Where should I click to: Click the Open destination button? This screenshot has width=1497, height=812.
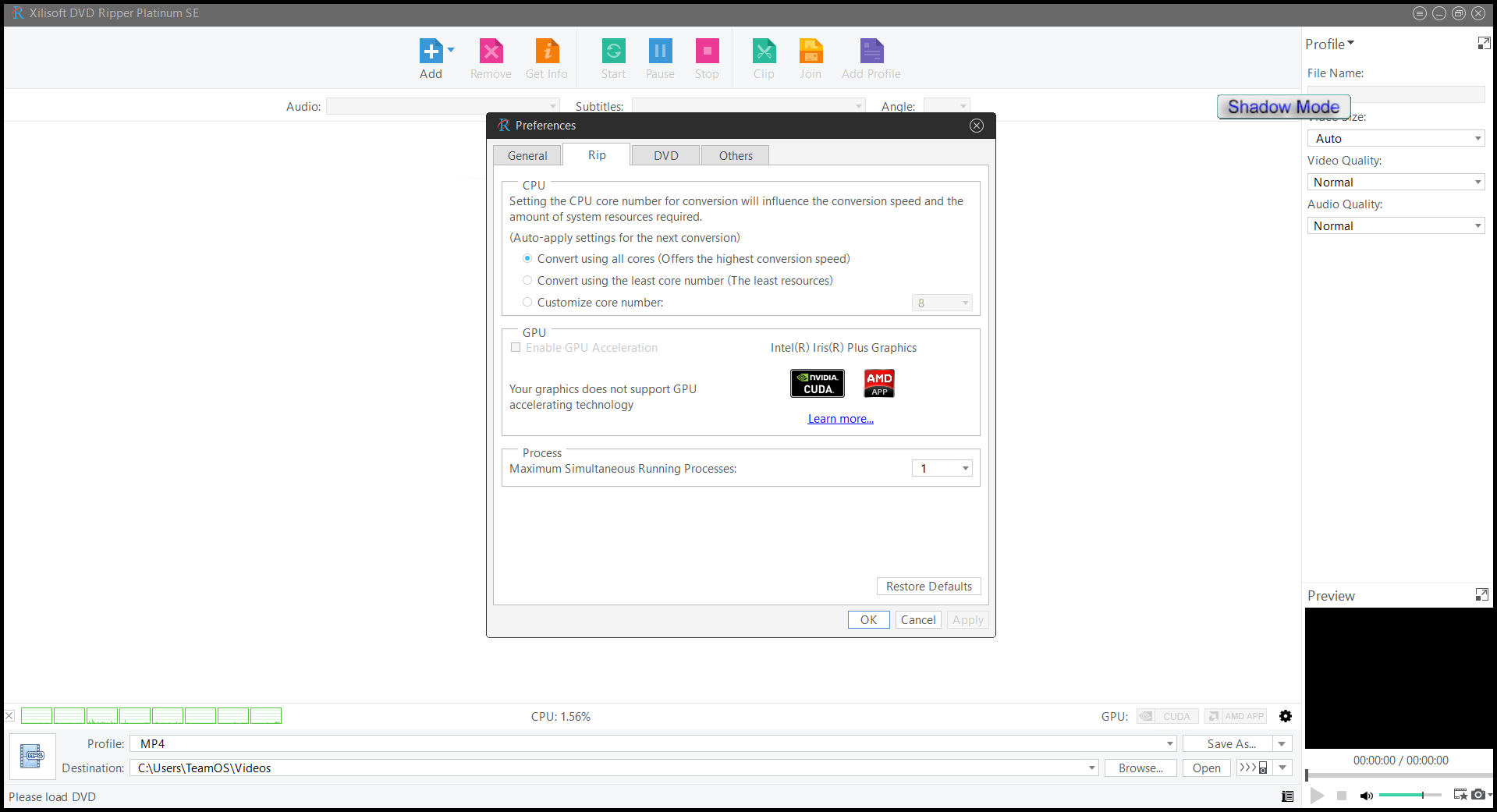point(1206,768)
